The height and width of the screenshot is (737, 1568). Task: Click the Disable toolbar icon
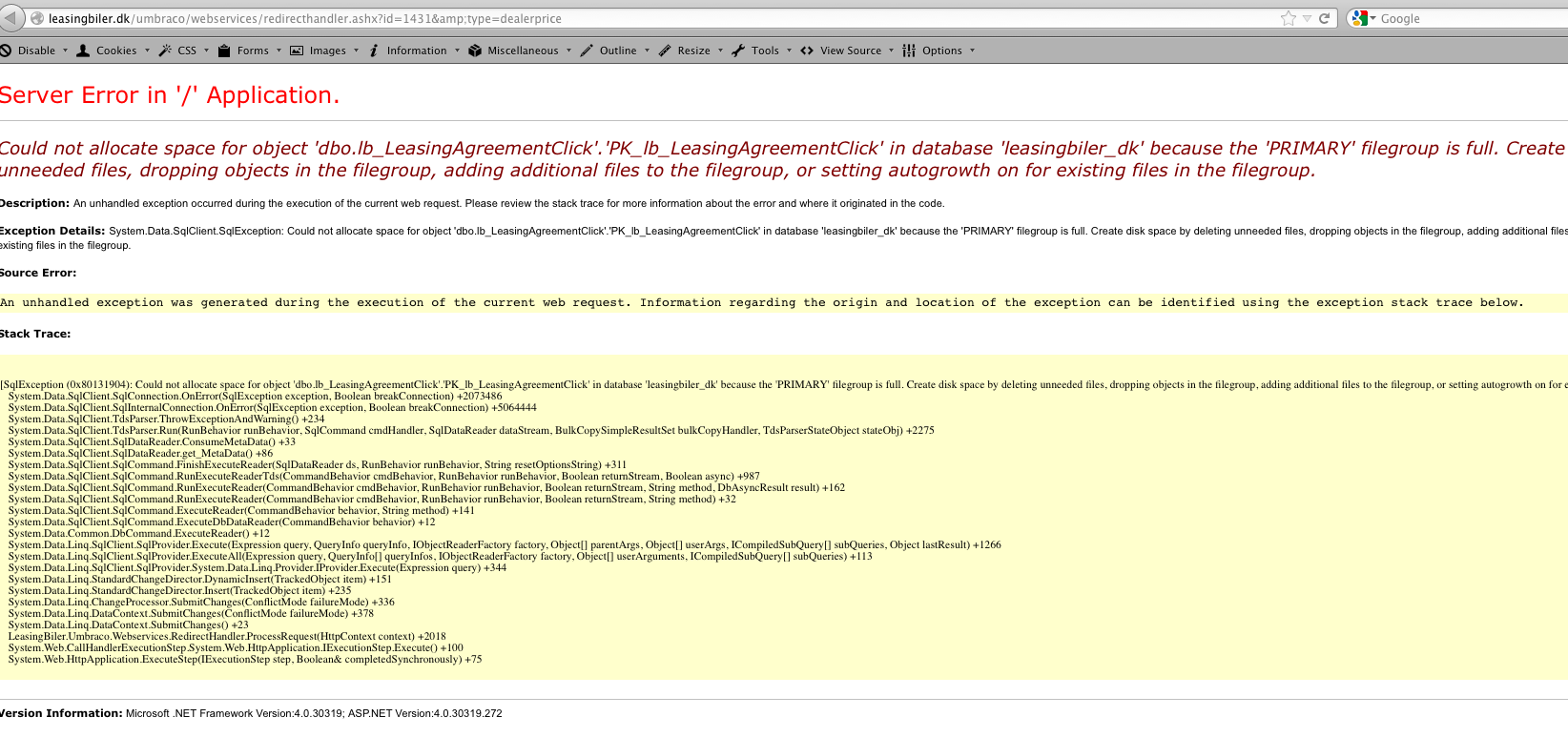[x=6, y=51]
